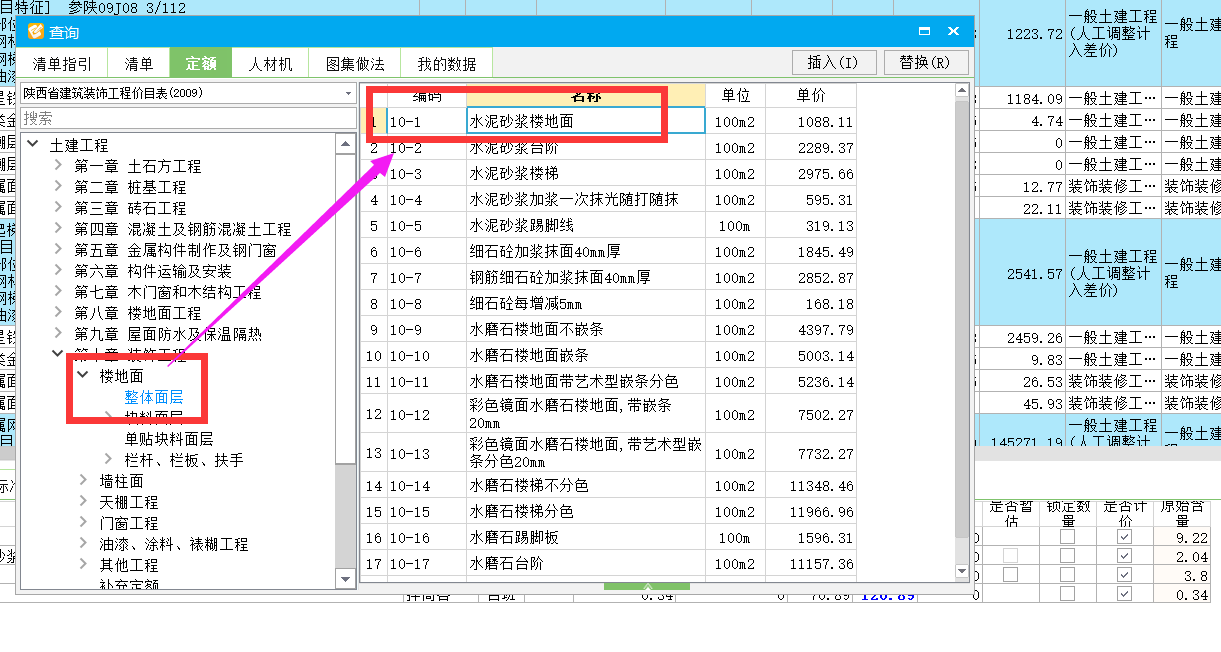Click the tree scrollbar up arrow

(x=345, y=143)
